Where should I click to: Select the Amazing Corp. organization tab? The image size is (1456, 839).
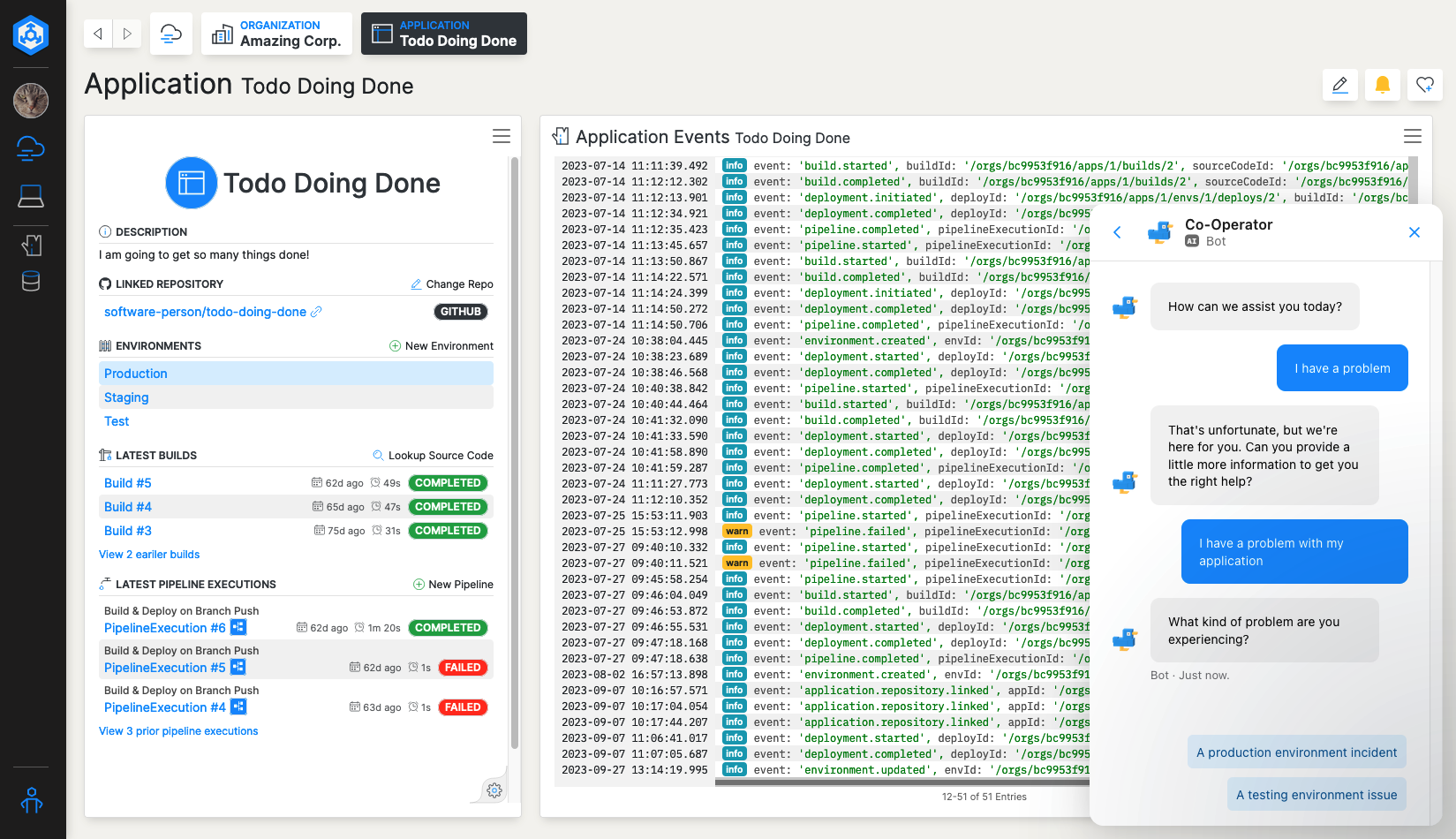(x=276, y=34)
